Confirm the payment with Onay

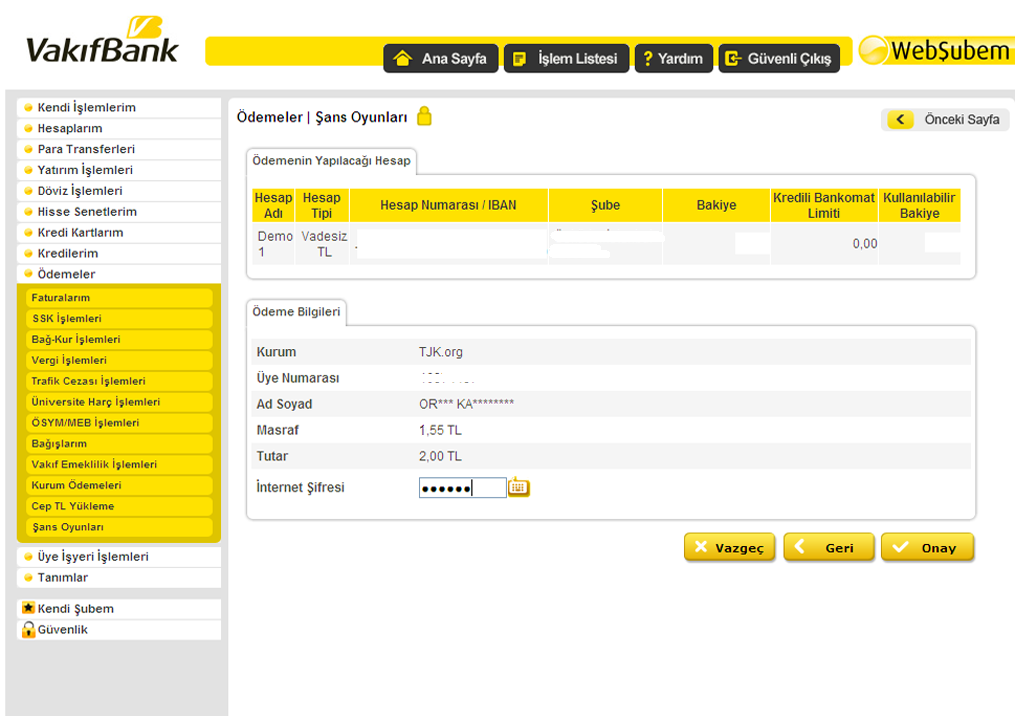pos(928,548)
